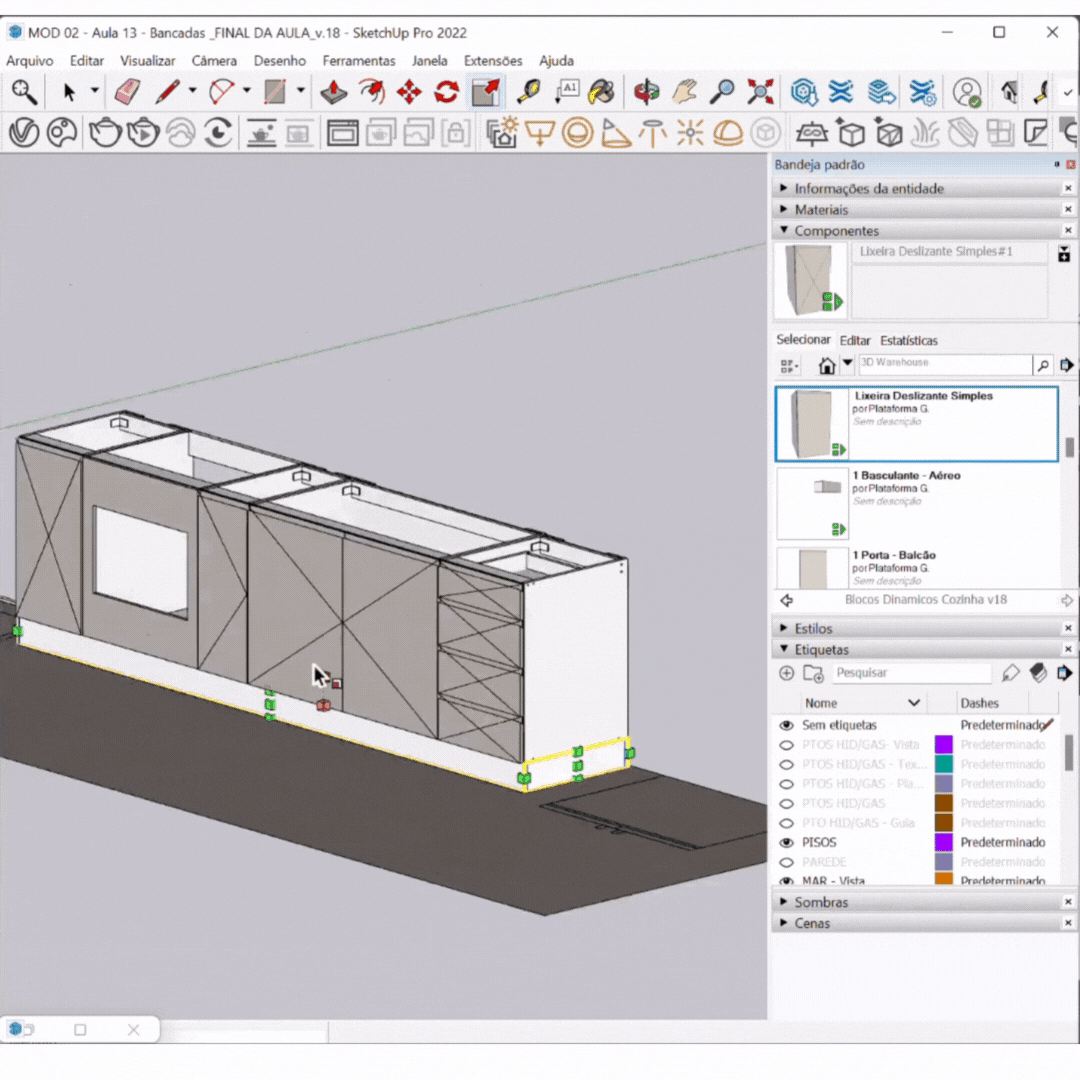The image size is (1080, 1080).
Task: Pick the Rotate tool in toolbar
Action: pos(446,93)
